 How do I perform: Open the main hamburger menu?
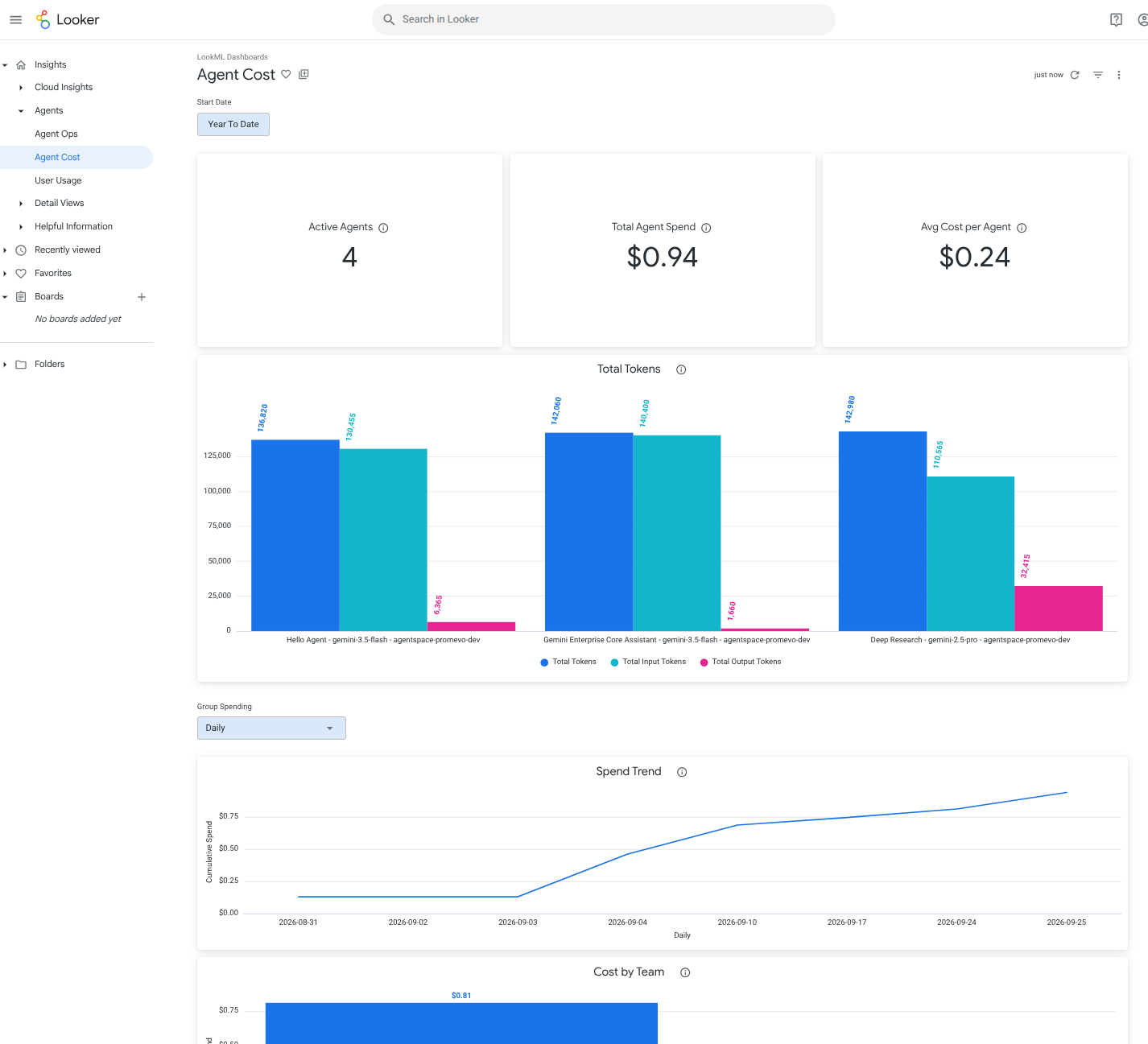click(15, 19)
